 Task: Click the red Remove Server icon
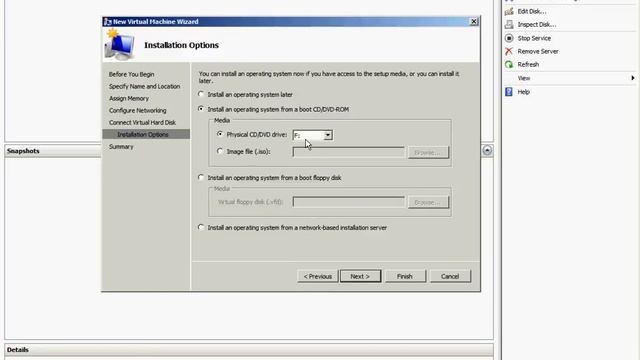[509, 51]
